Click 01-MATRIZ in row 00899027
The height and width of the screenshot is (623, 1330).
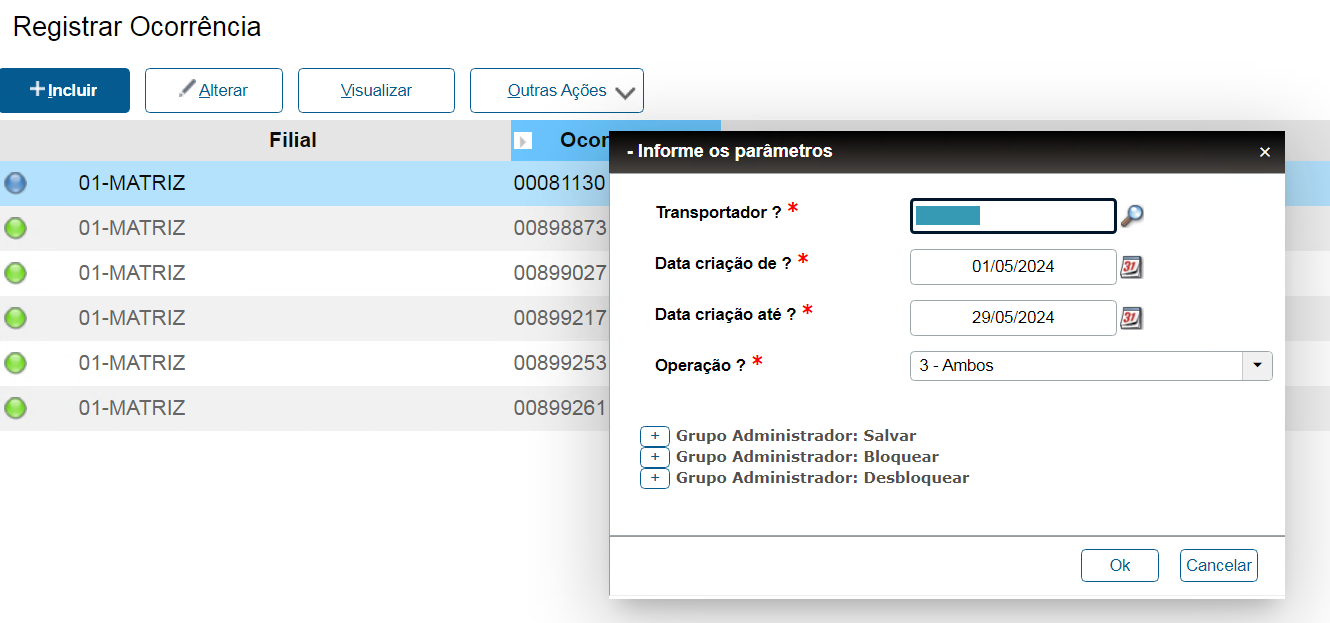tap(132, 273)
